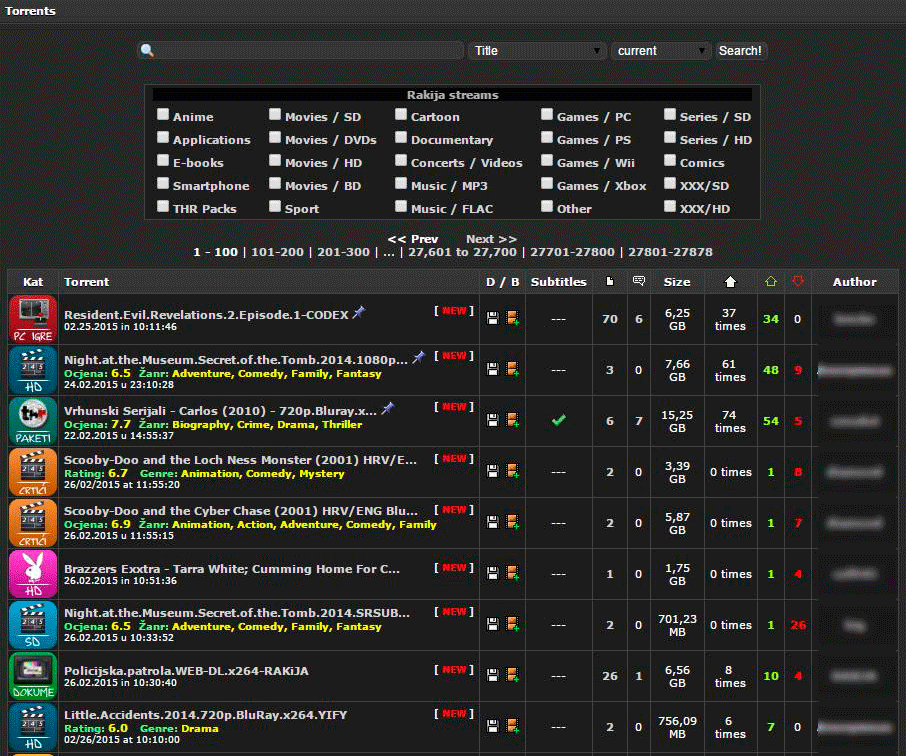Open Policijska.patrola.WEB-DL.x264-RAKiJA torrent link
Image resolution: width=906 pixels, height=756 pixels.
click(186, 670)
